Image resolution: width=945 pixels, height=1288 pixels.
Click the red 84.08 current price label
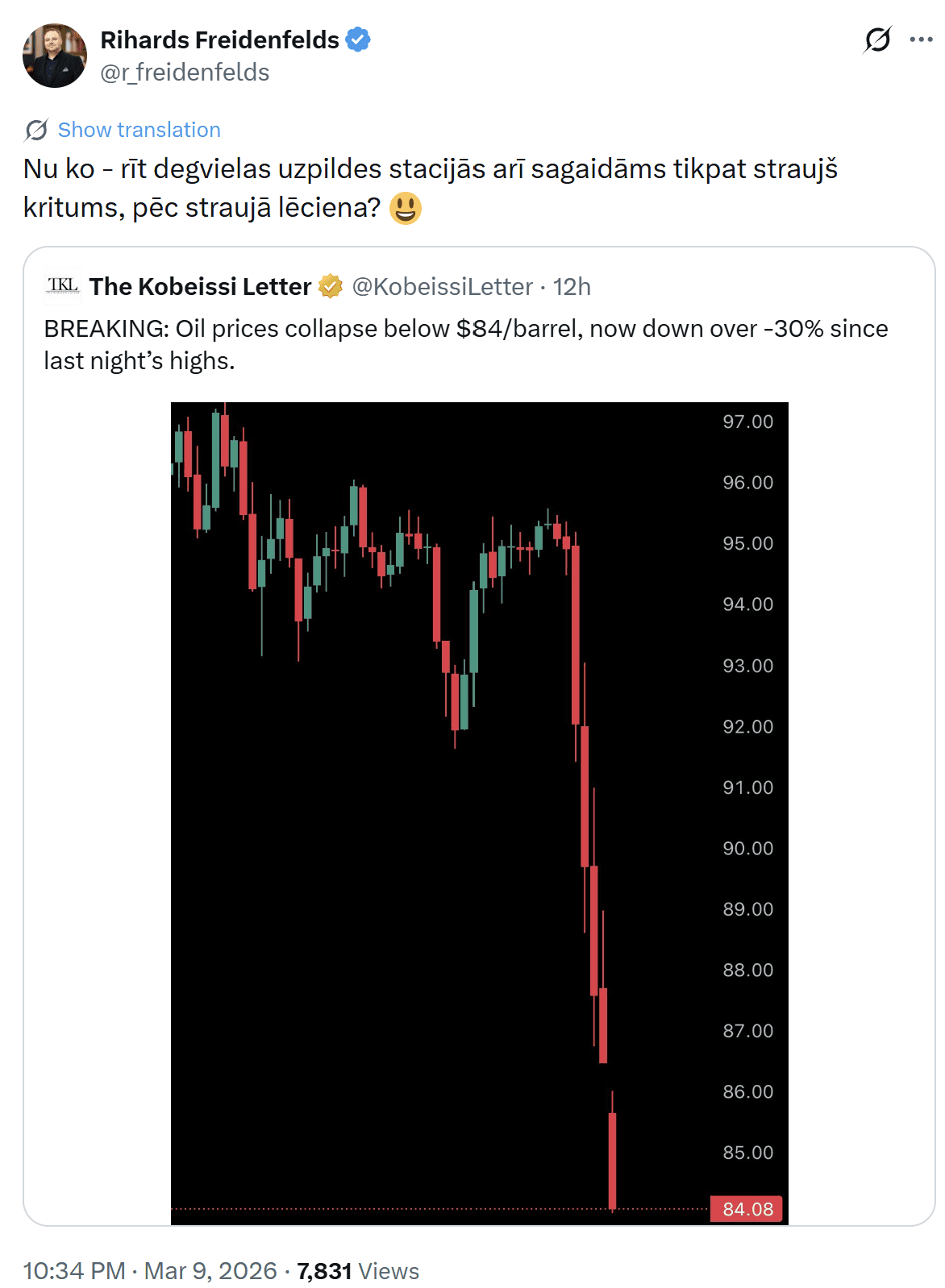[x=747, y=1209]
